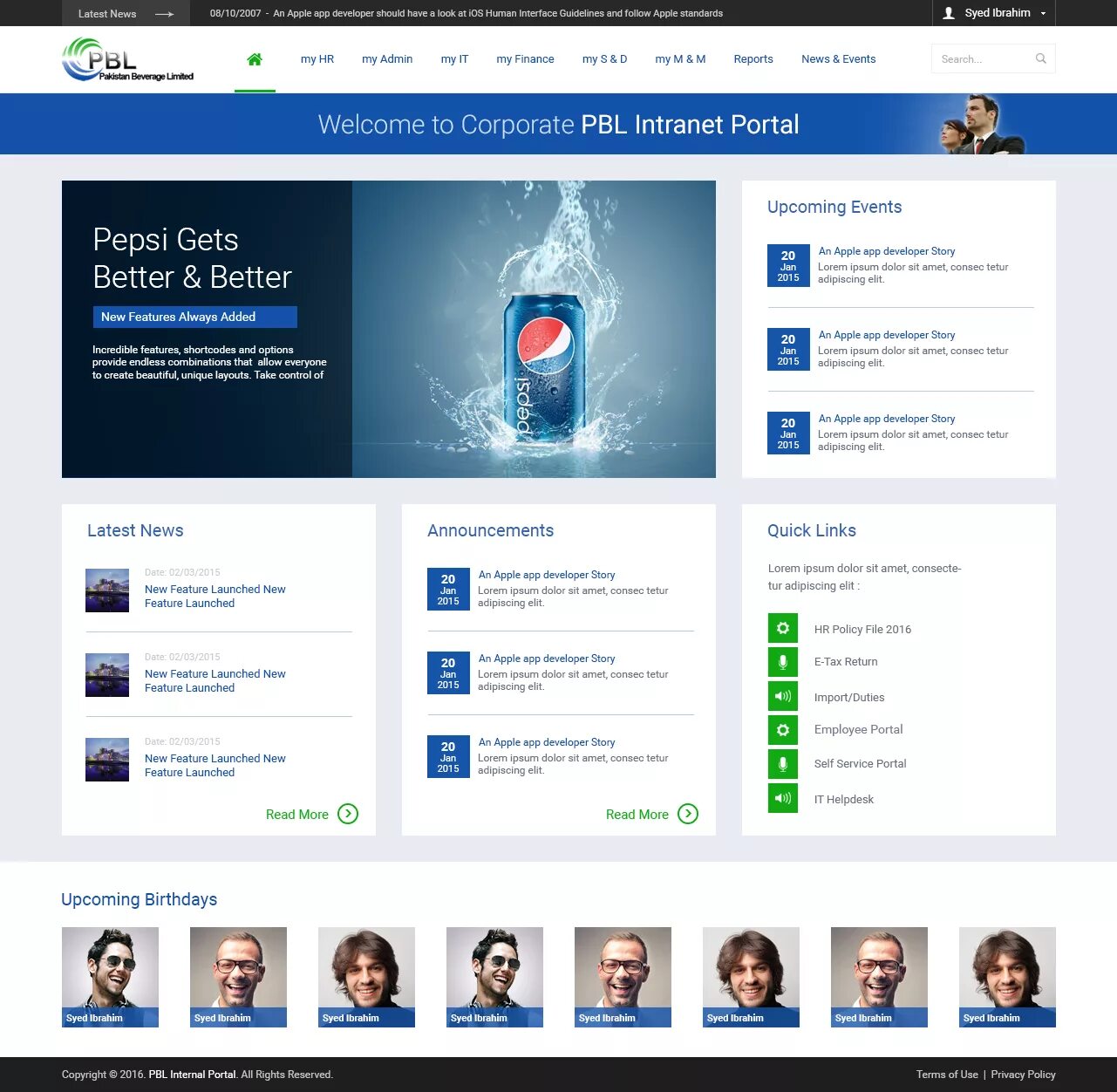Click gear icon next to Employee Portal
This screenshot has height=1092, width=1117.
coord(783,730)
